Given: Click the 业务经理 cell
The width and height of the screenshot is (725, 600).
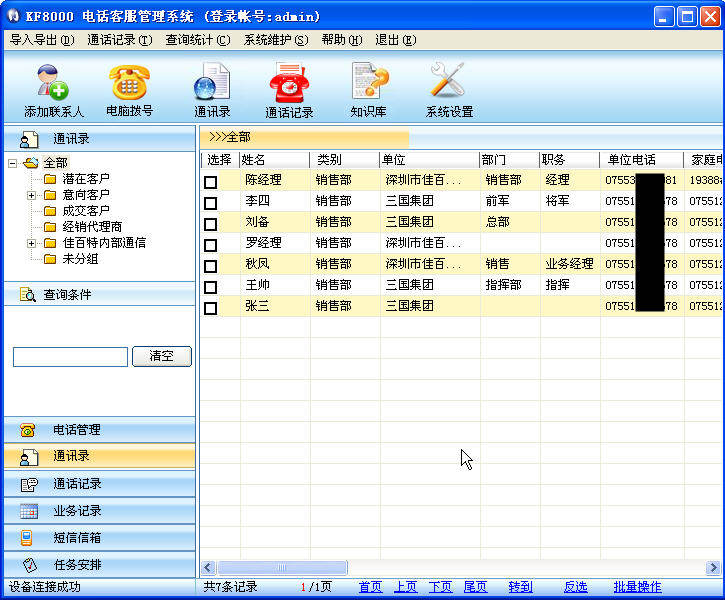Looking at the screenshot, I should click(x=569, y=264).
